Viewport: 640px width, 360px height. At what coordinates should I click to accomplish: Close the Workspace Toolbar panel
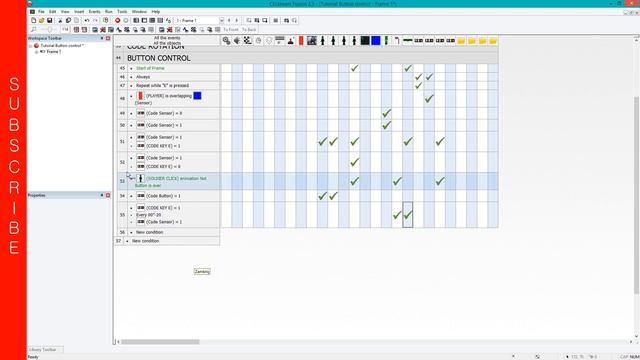coord(108,38)
